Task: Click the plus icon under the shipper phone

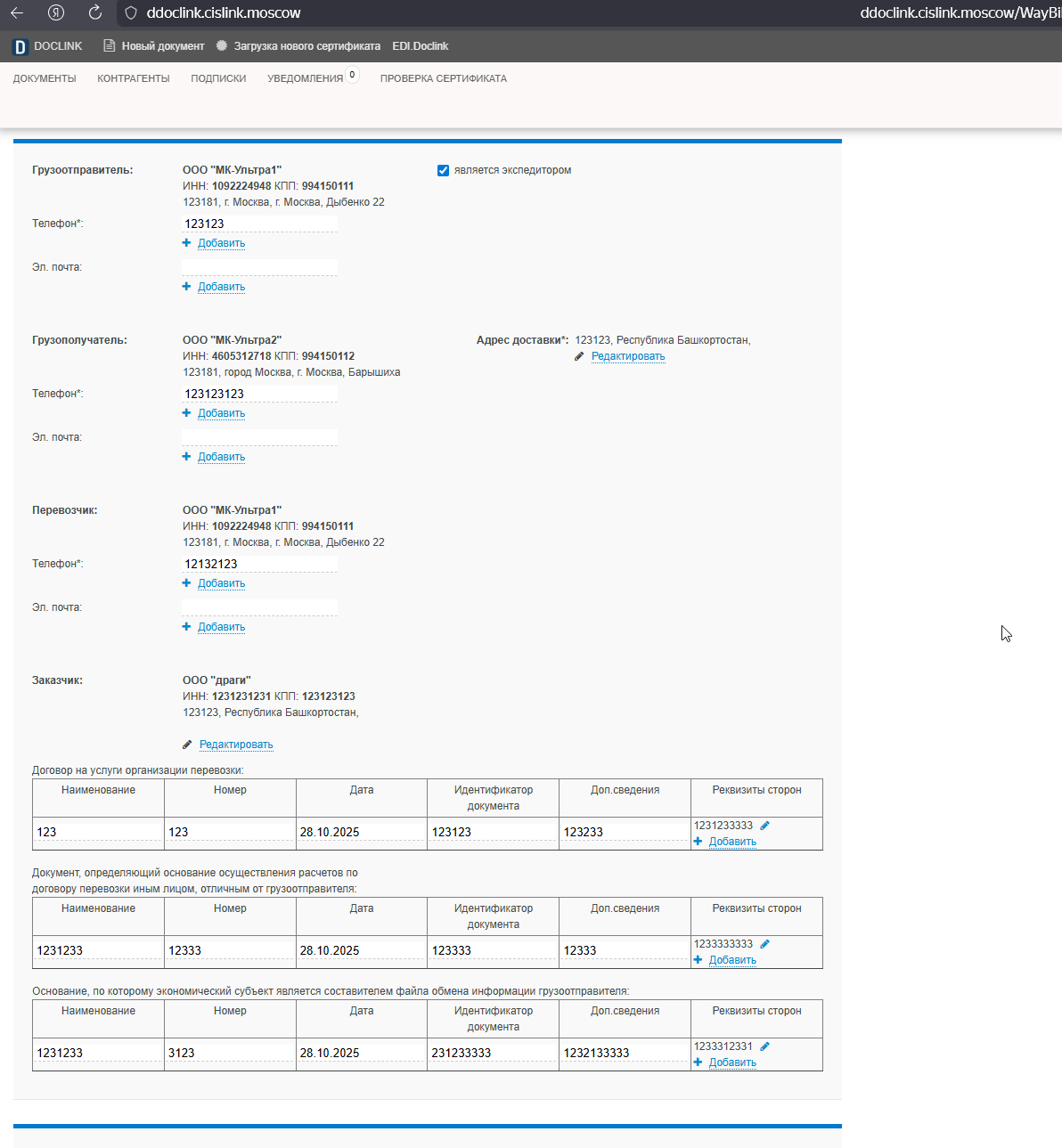Action: tap(186, 243)
